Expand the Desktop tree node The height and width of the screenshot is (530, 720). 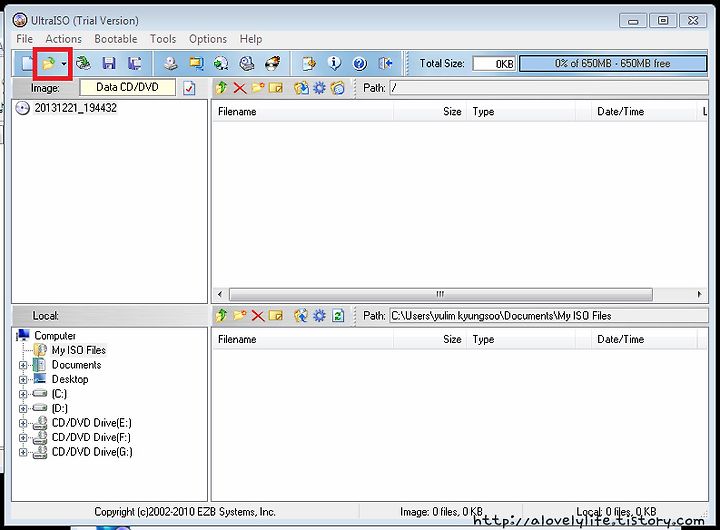tap(22, 380)
